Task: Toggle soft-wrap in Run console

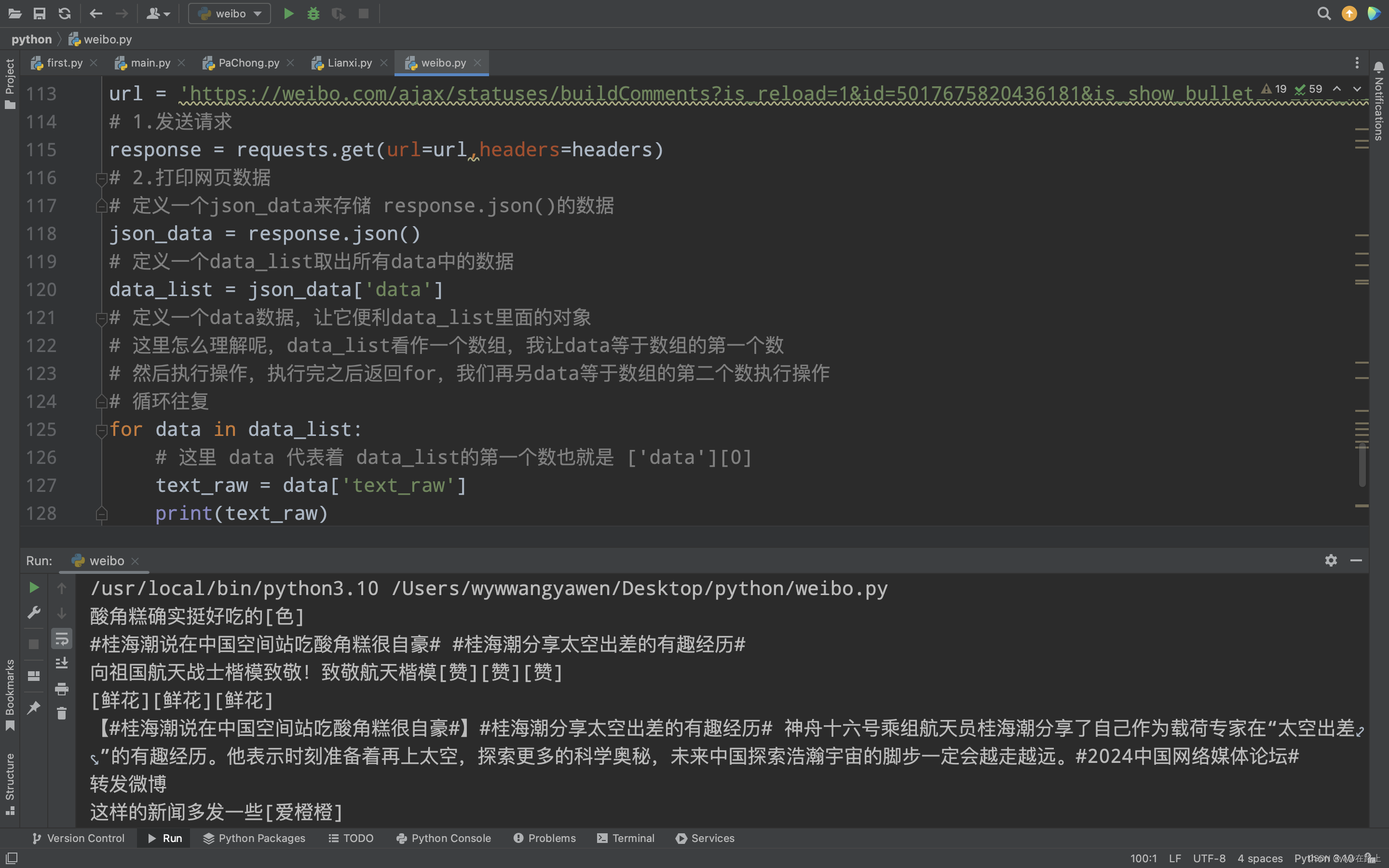Action: point(61,638)
